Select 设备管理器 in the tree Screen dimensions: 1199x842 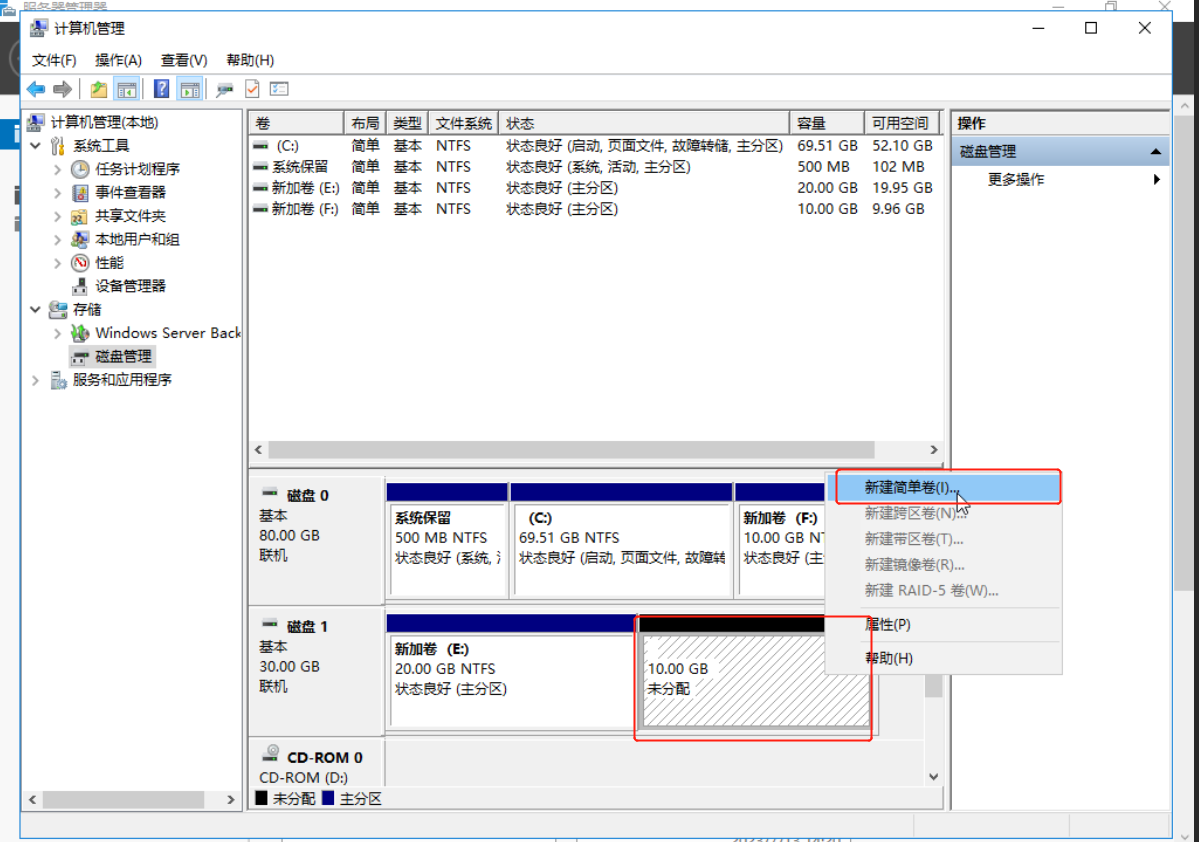pyautogui.click(x=130, y=286)
